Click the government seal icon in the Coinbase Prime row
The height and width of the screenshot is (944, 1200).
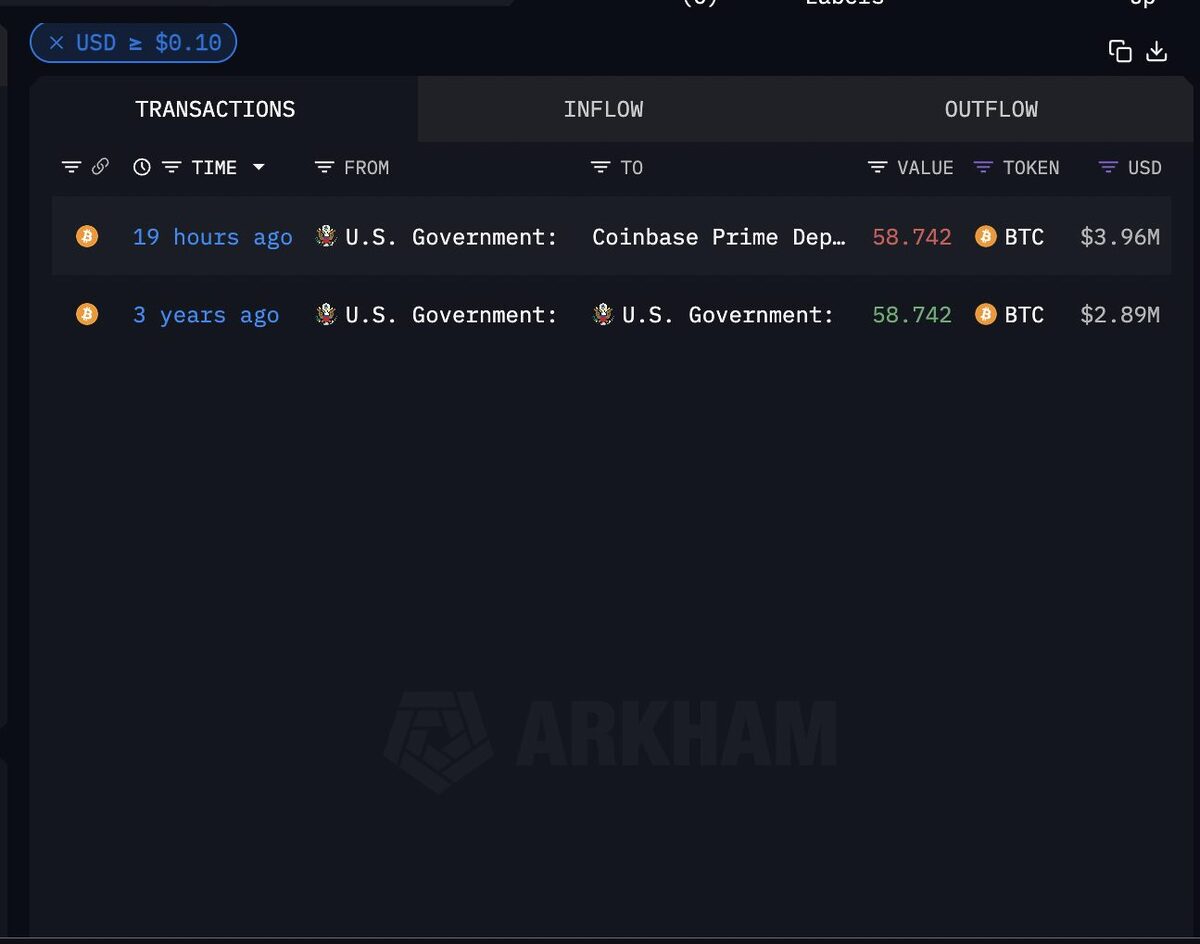[x=326, y=236]
